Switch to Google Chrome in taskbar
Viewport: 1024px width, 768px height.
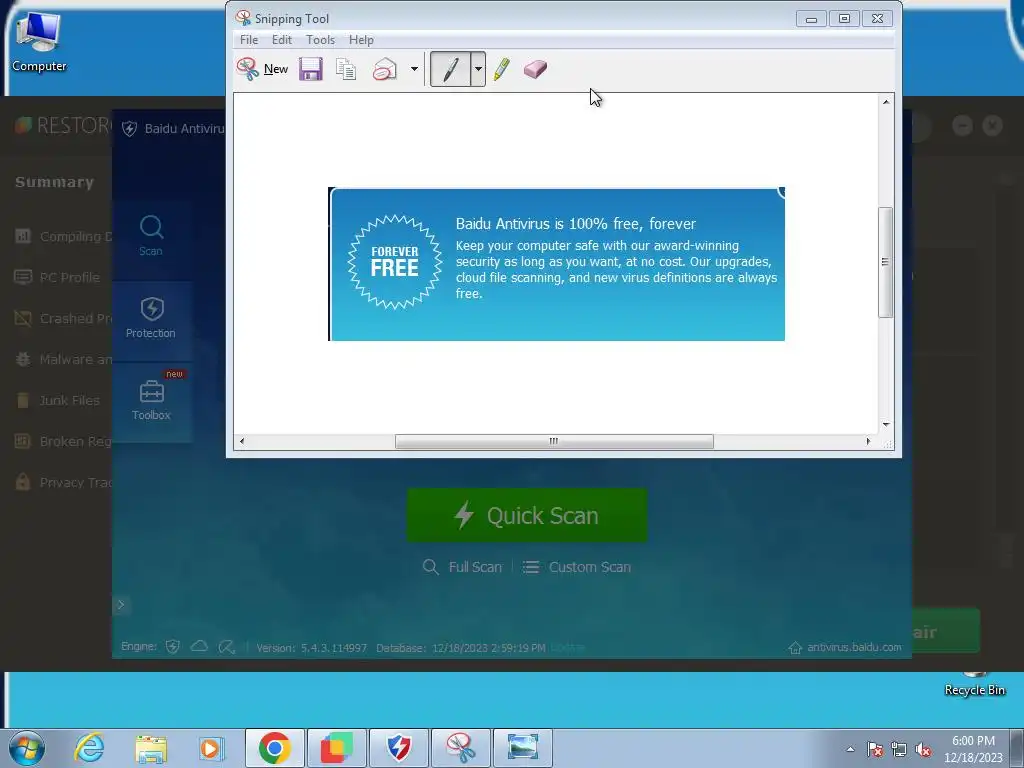coord(274,748)
